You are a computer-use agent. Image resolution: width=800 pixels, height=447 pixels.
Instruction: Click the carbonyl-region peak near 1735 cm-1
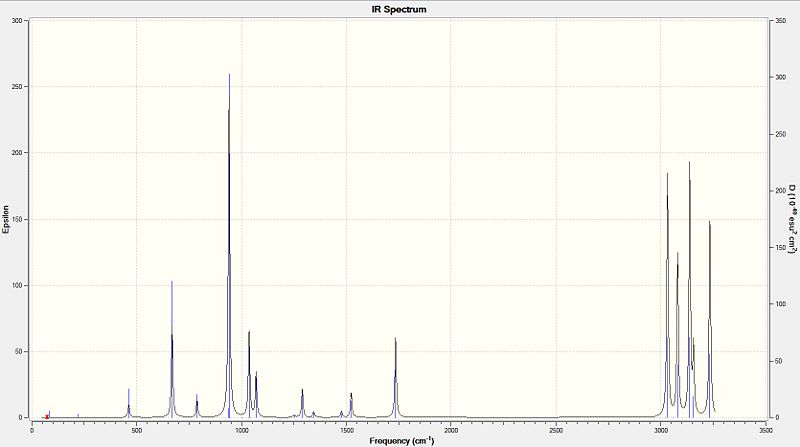click(x=395, y=378)
